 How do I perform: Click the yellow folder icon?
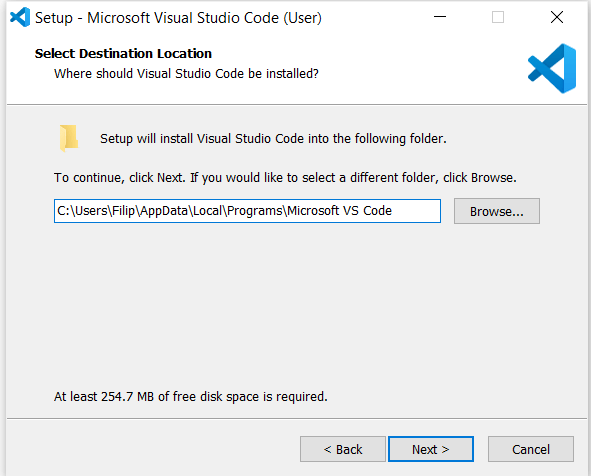(x=69, y=138)
